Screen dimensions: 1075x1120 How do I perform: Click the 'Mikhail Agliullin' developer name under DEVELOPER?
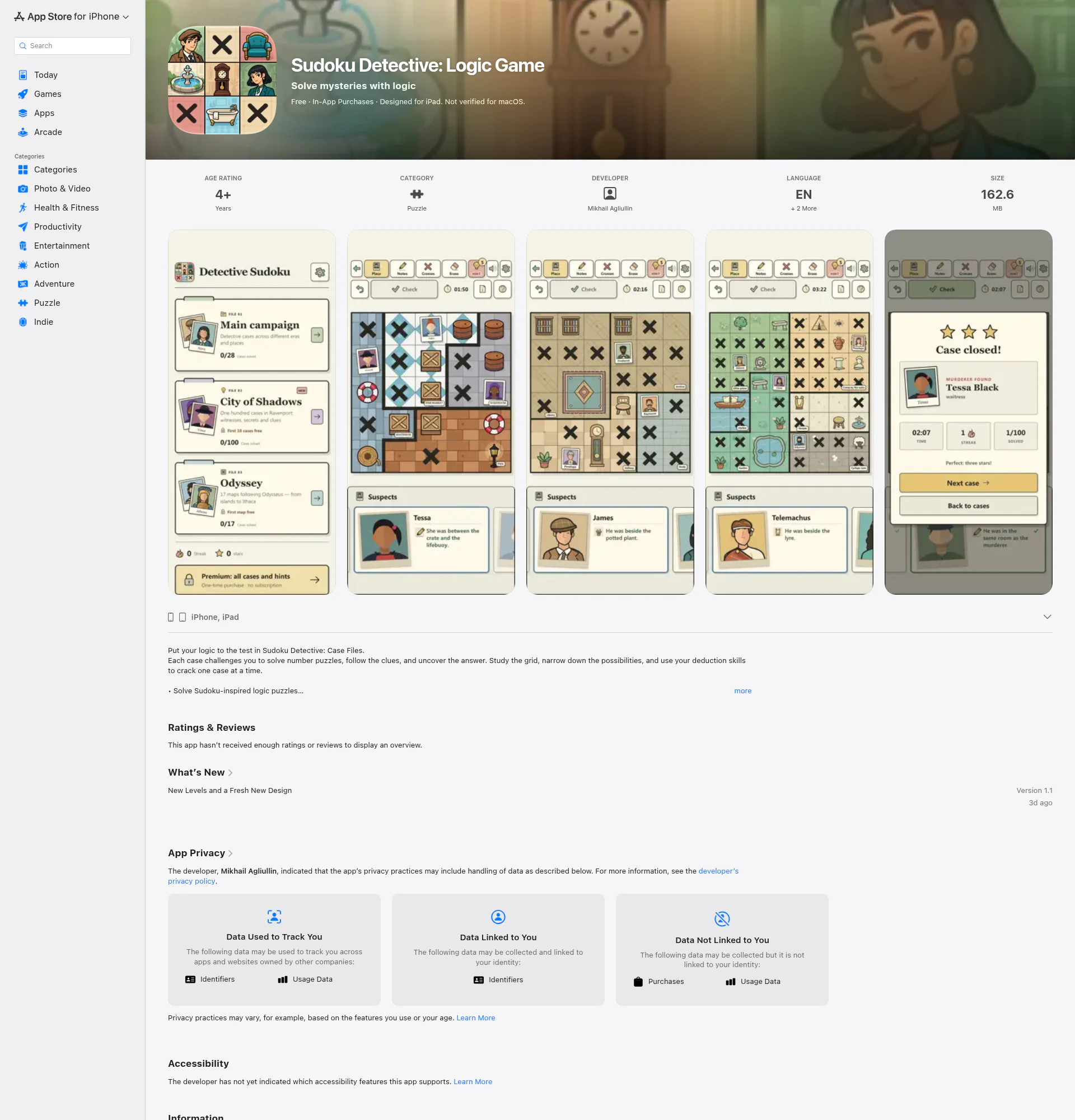click(610, 208)
